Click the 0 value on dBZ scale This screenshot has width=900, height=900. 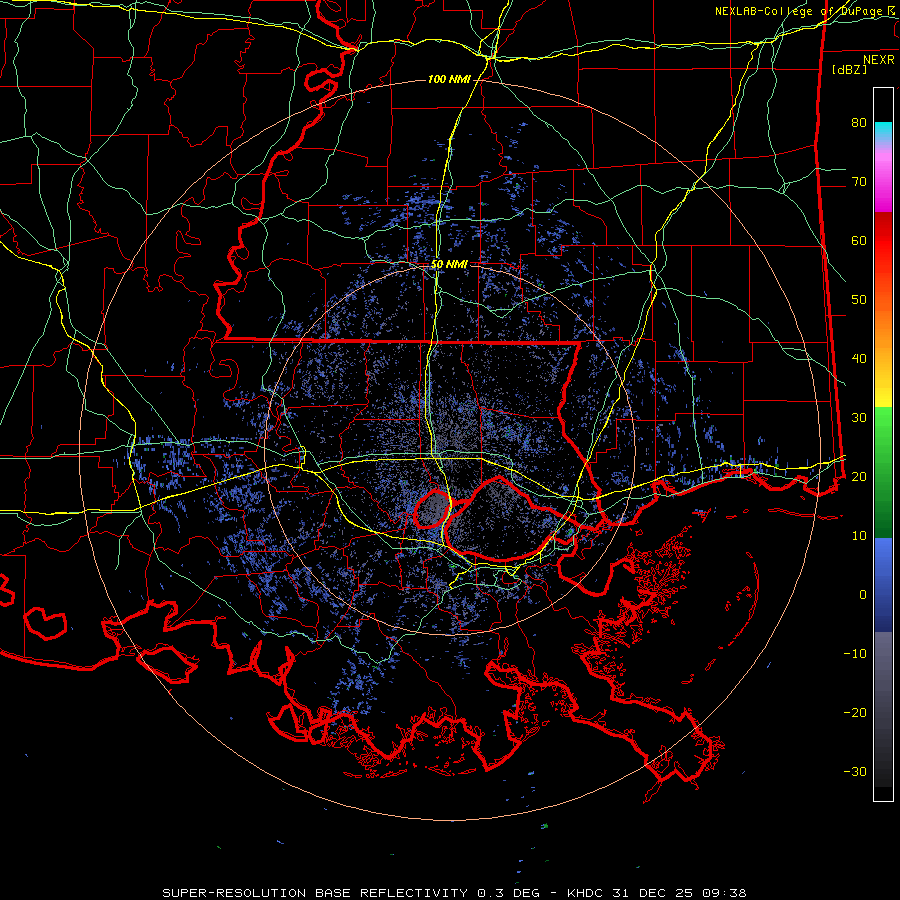pyautogui.click(x=863, y=595)
